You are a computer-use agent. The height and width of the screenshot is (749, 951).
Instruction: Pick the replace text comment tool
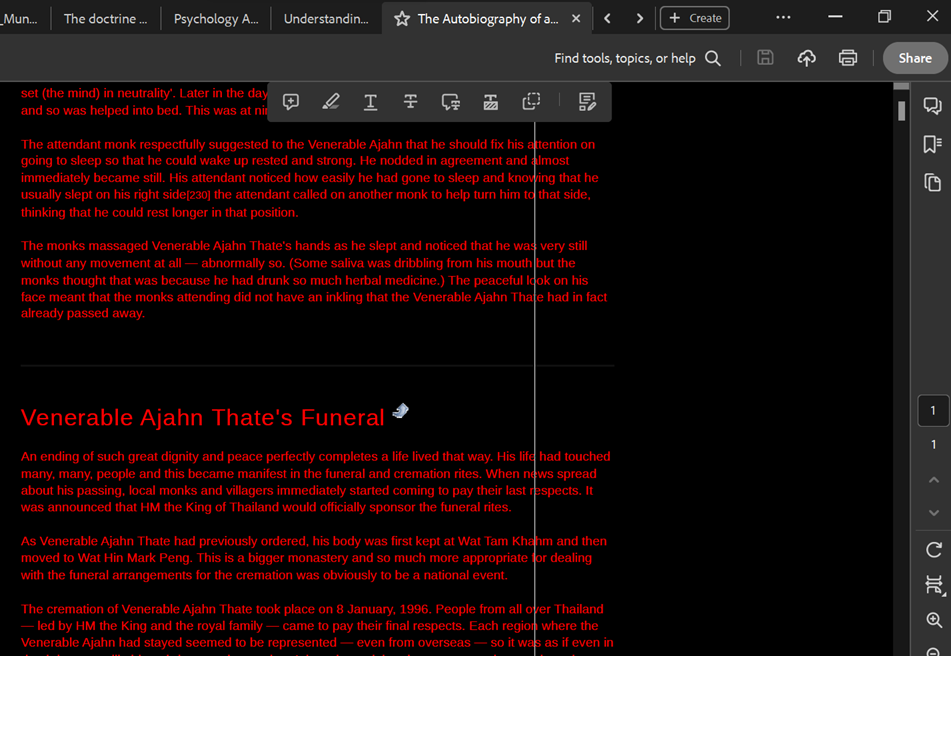click(x=451, y=102)
